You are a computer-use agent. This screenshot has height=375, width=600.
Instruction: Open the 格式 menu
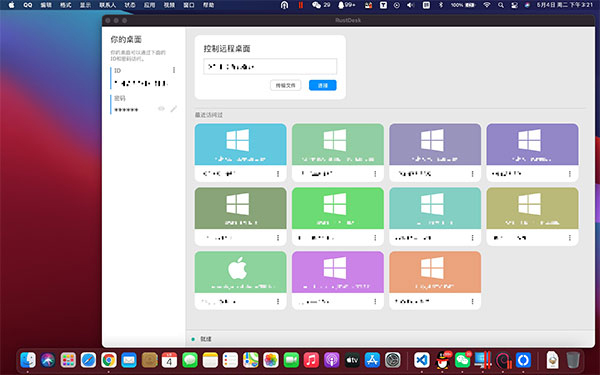point(66,5)
